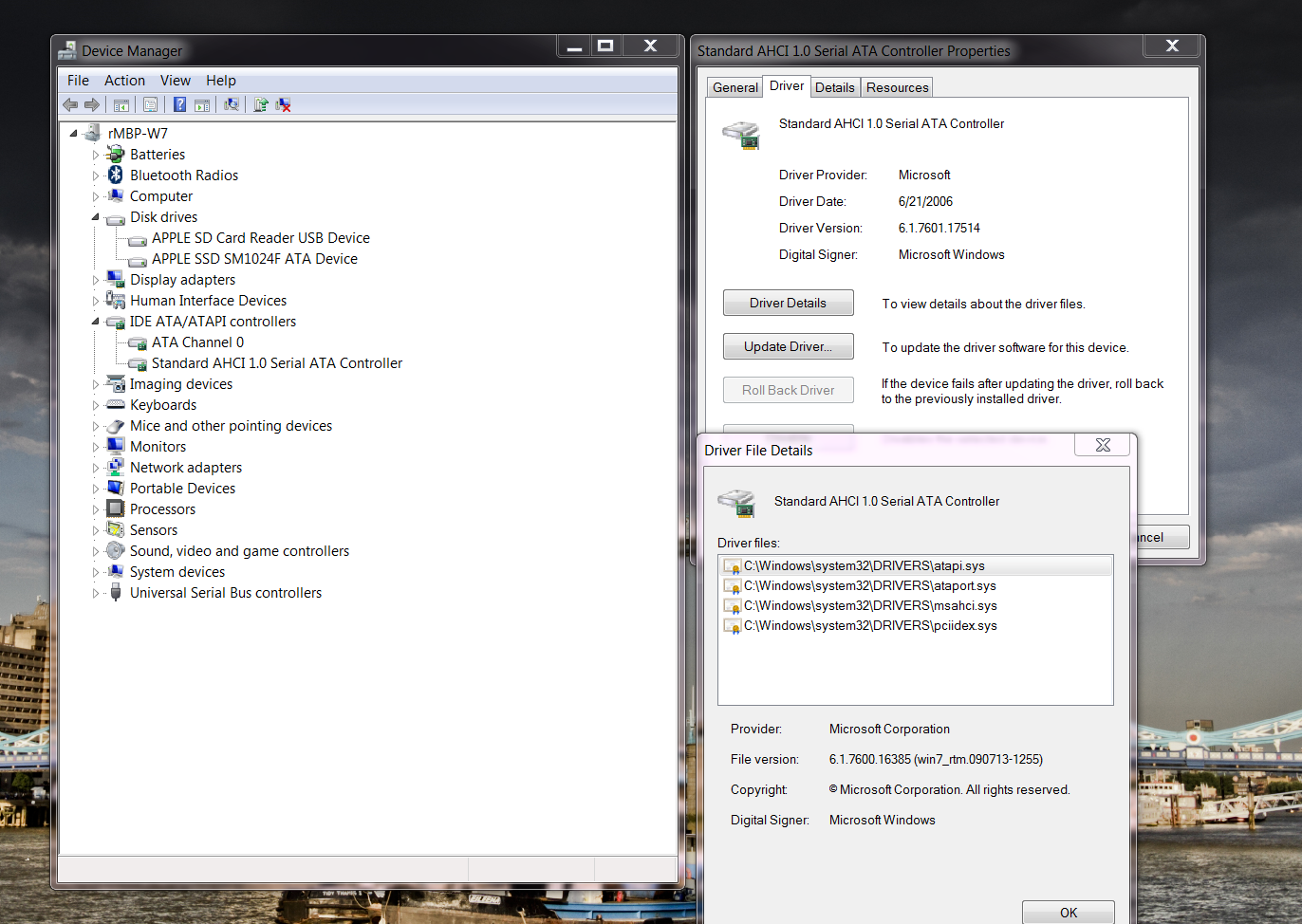Click Scan for hardware changes toolbar icon
The image size is (1302, 924).
click(x=231, y=104)
